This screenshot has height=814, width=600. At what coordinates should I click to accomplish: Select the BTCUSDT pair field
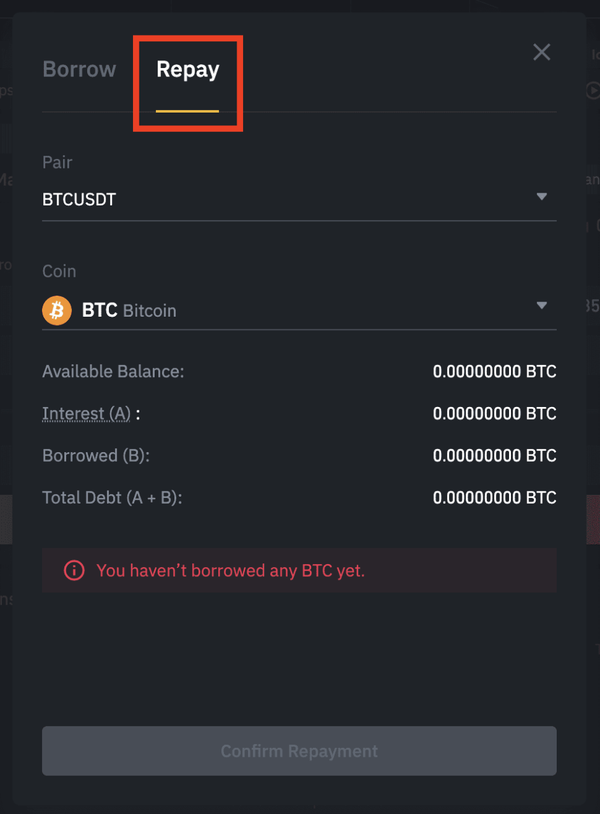(79, 199)
